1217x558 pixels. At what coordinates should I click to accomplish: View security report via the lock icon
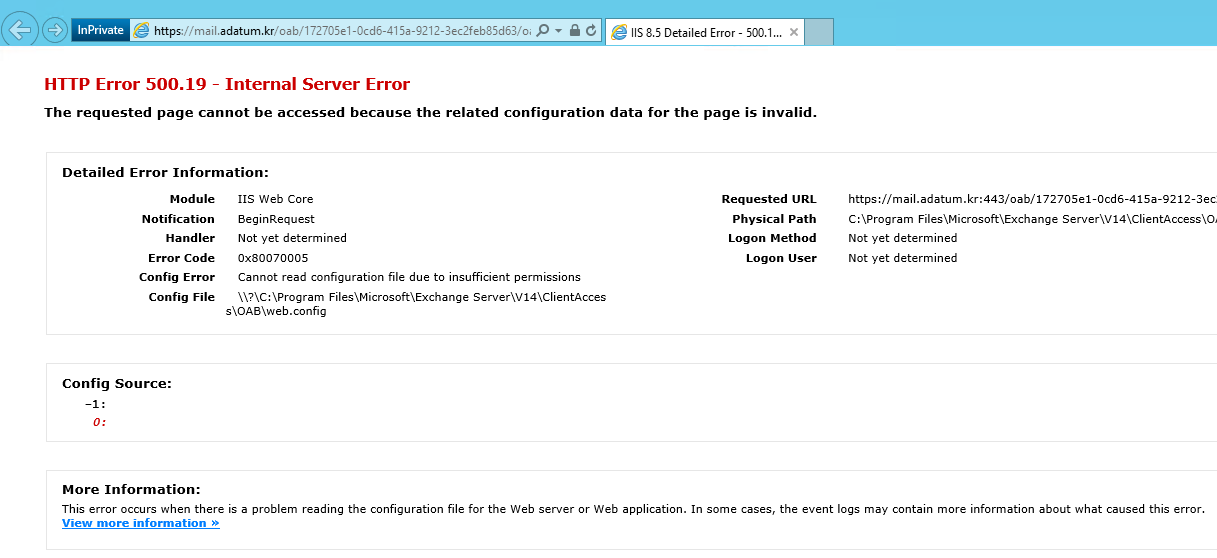tap(574, 30)
